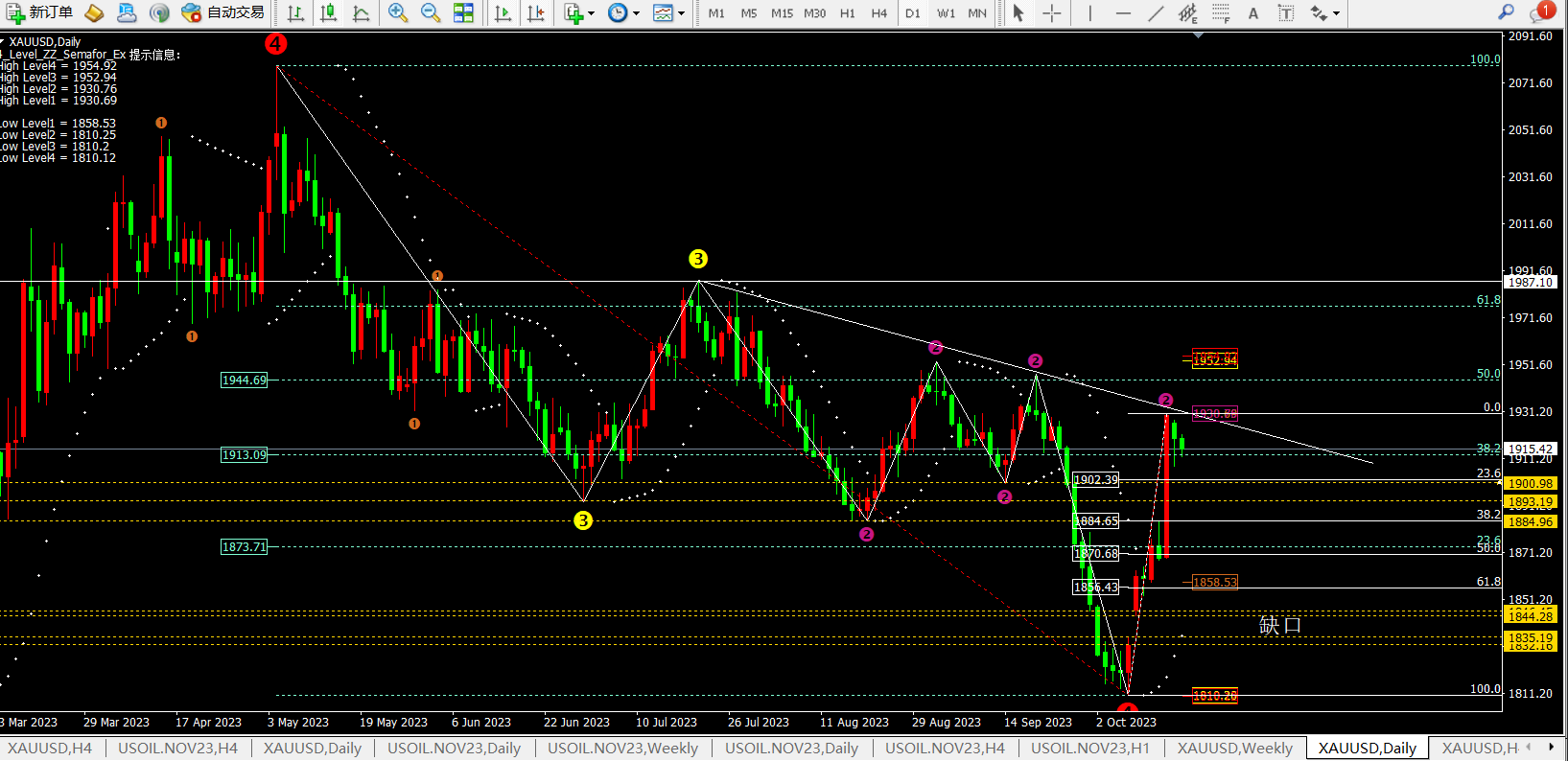Choose the Fibonacci retracement tool

click(1220, 12)
